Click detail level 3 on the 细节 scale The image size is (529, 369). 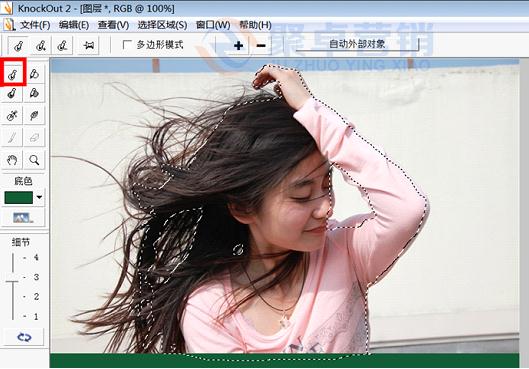36,278
